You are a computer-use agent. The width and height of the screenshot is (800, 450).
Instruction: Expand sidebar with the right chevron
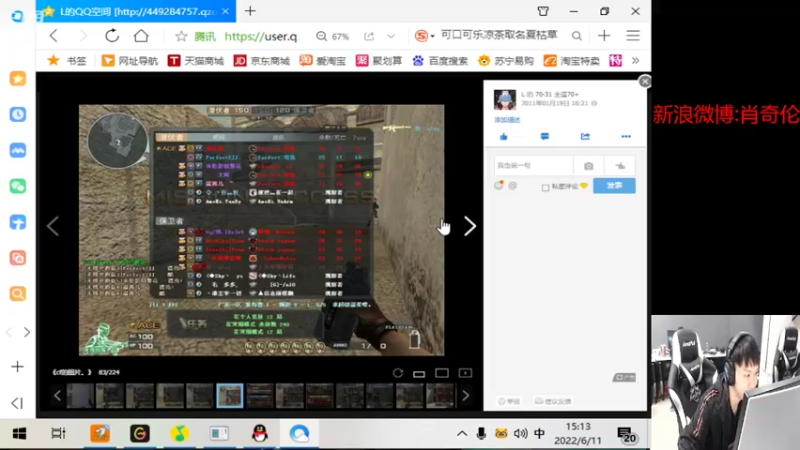point(27,333)
